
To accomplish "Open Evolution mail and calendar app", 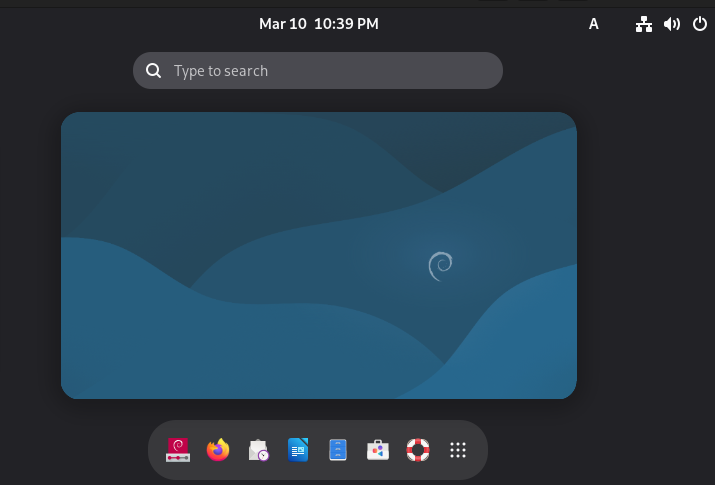I will tap(258, 450).
